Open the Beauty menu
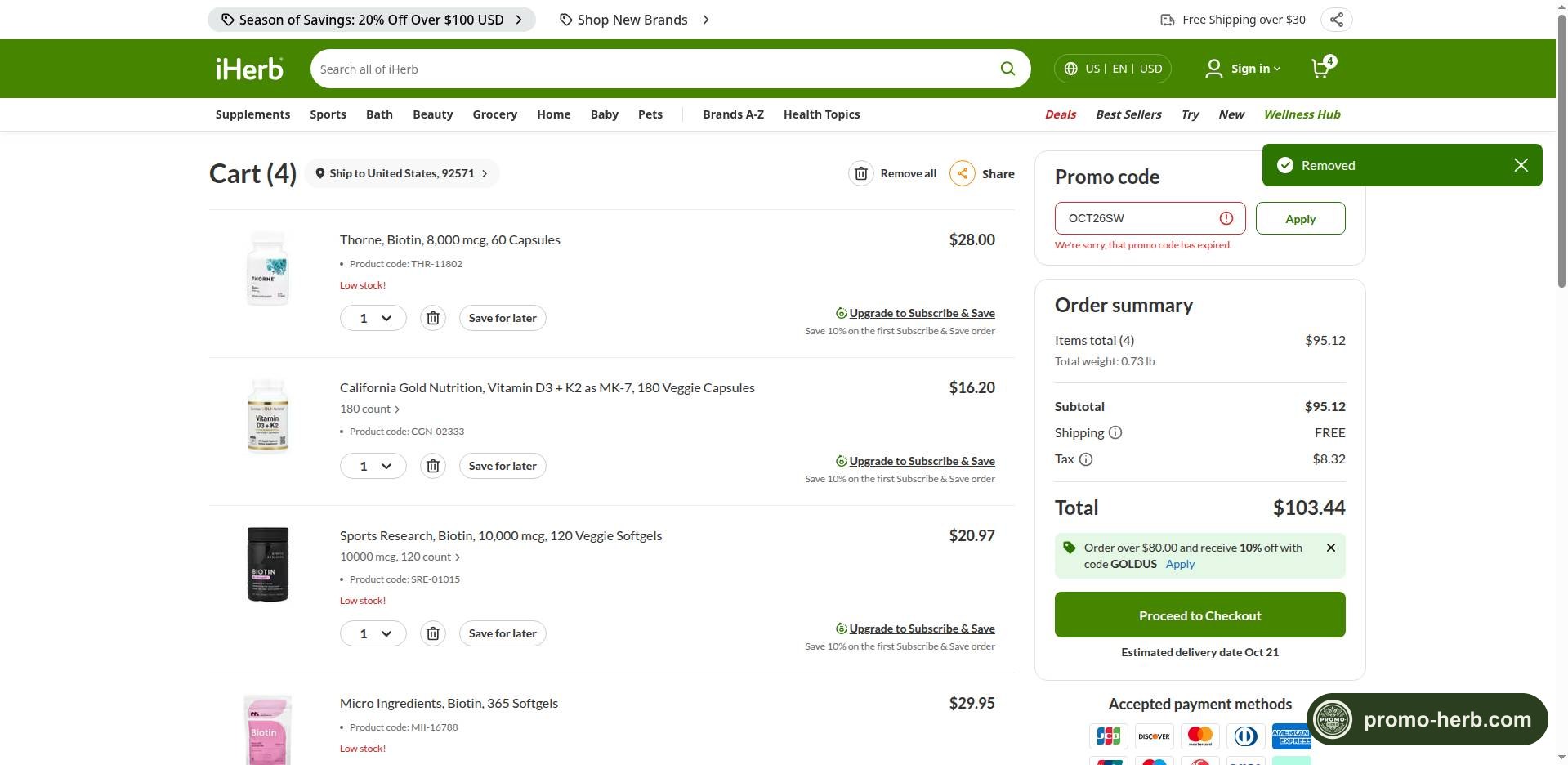 click(x=432, y=114)
